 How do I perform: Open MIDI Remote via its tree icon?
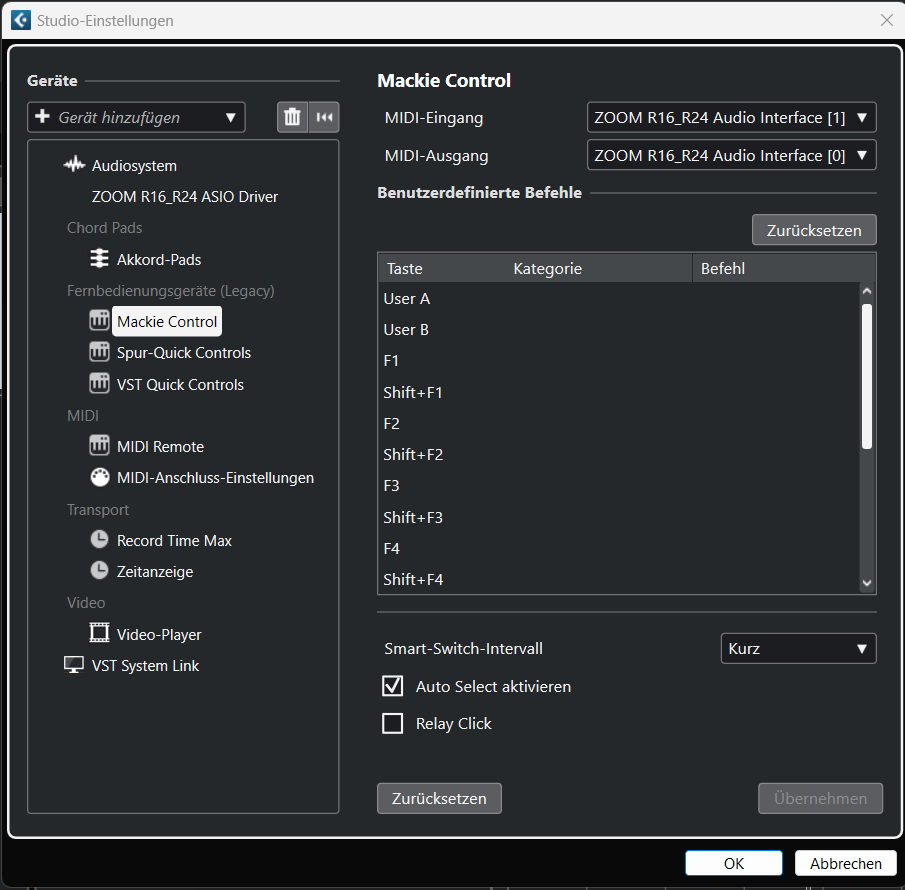(100, 446)
